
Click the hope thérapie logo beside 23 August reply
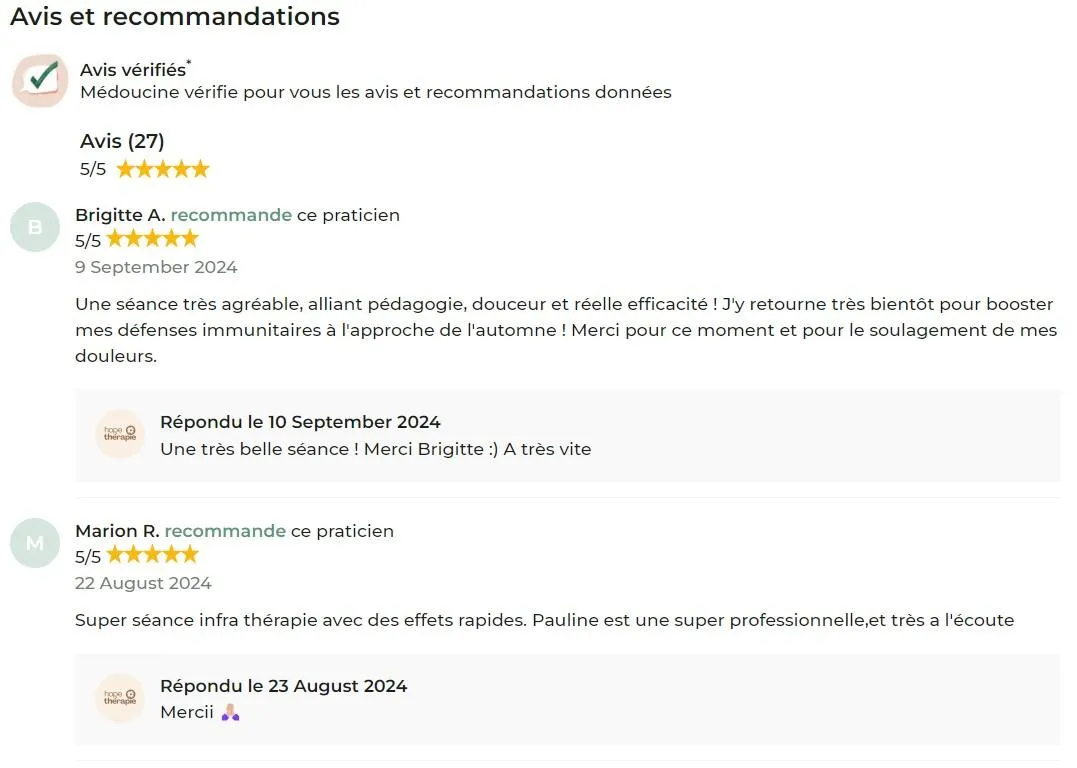click(120, 697)
